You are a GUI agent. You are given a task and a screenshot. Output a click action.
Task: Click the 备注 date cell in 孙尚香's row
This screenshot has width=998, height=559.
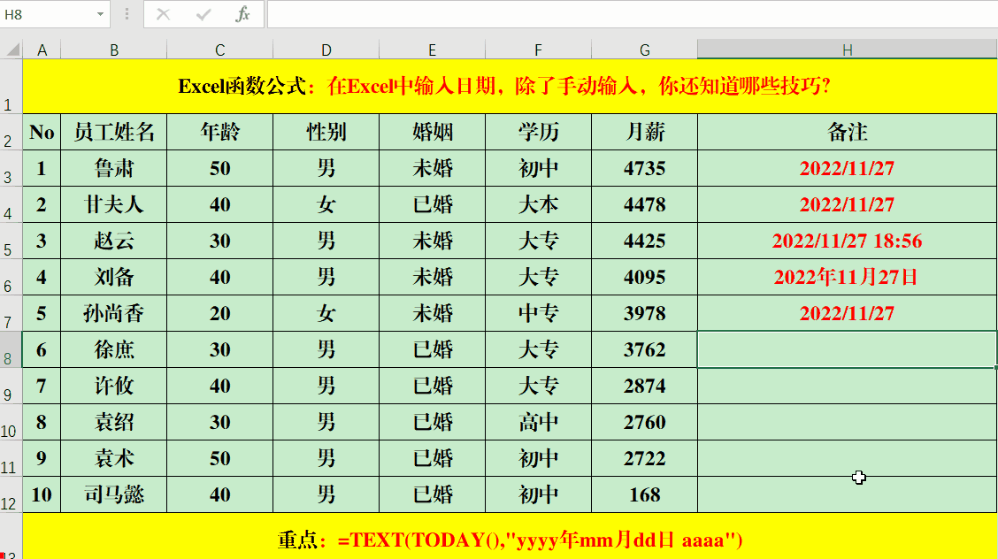click(847, 313)
